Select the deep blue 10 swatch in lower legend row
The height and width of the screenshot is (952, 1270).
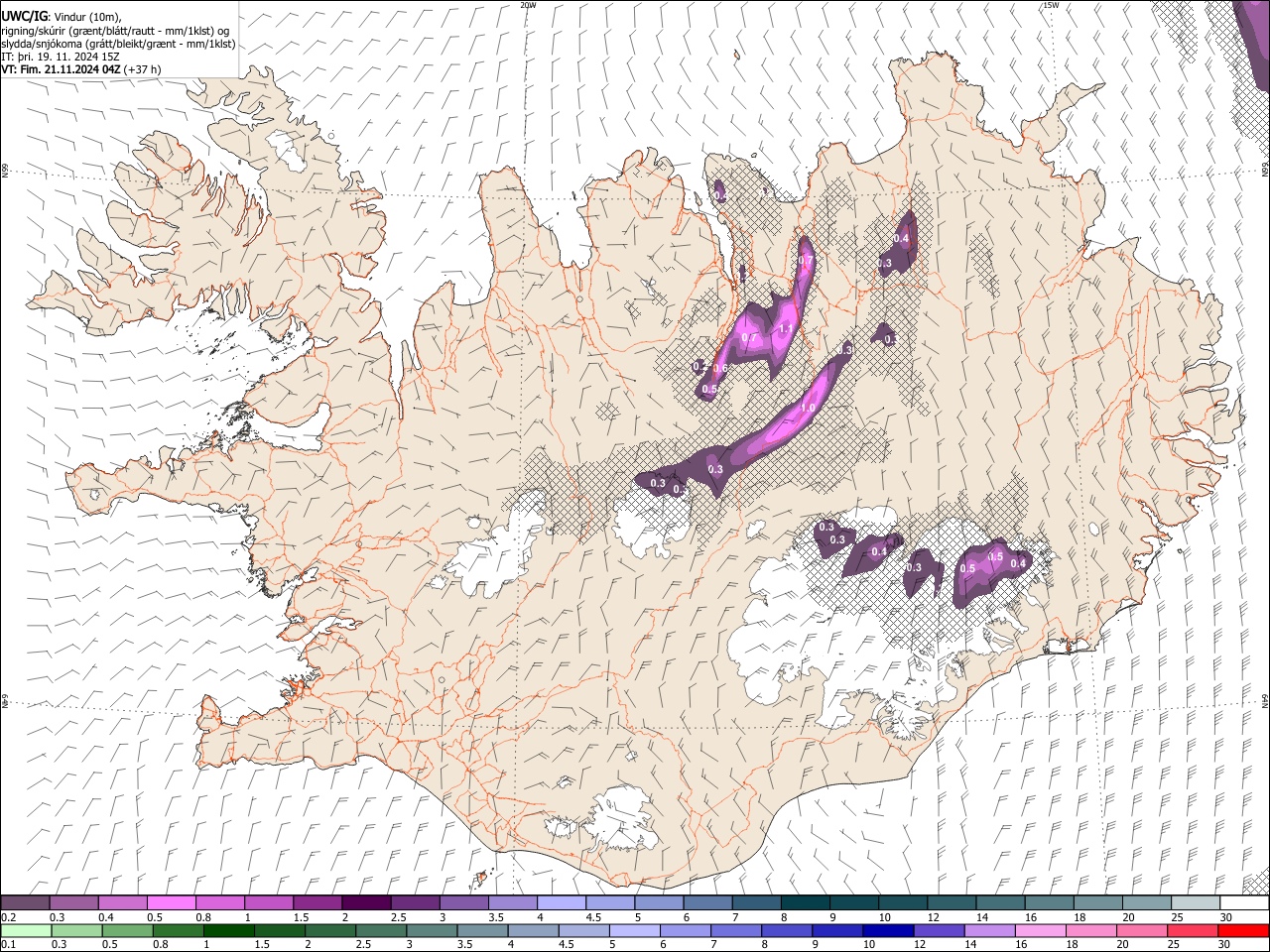[887, 930]
